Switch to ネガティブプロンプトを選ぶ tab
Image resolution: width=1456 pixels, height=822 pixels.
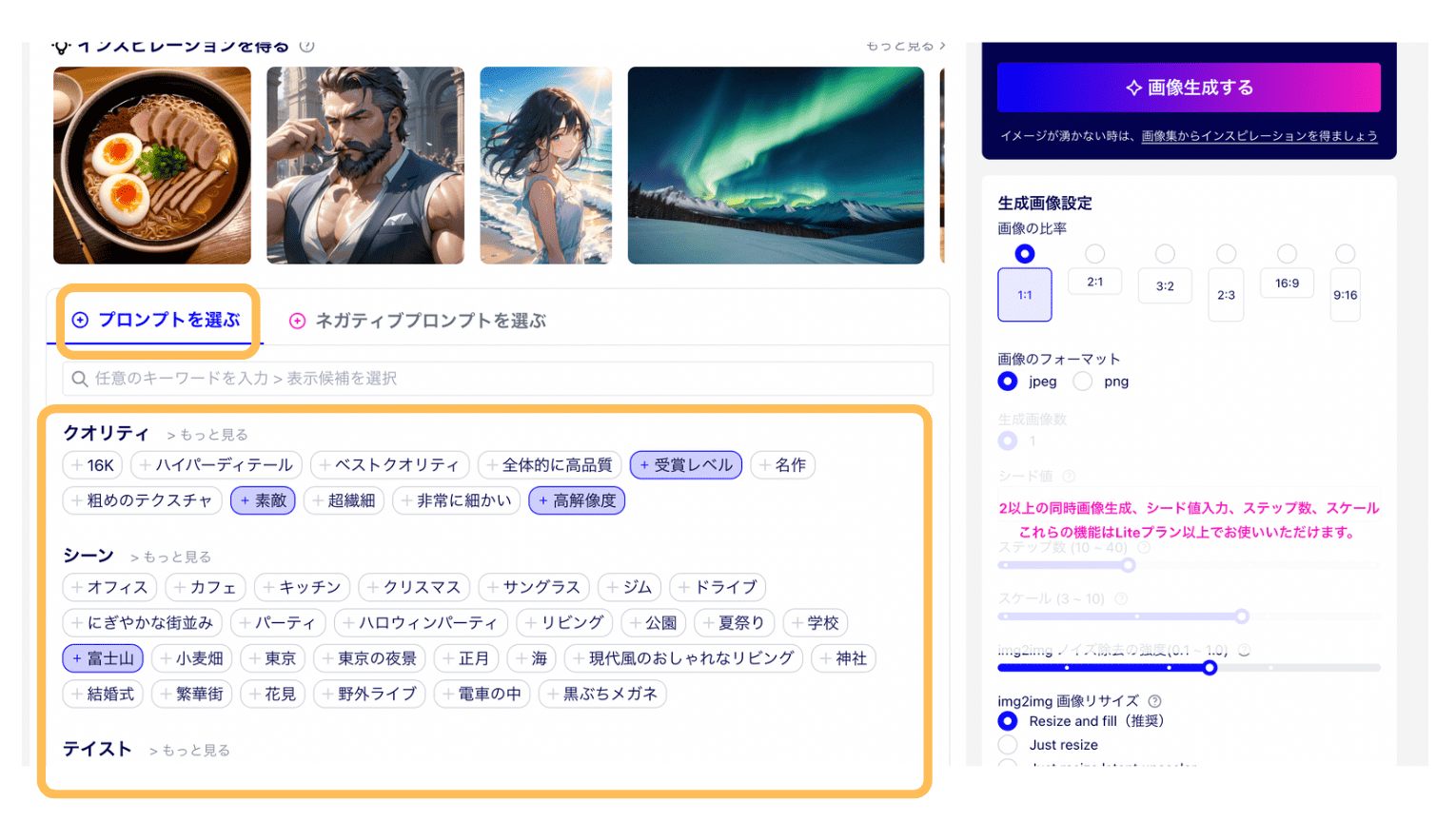point(417,321)
